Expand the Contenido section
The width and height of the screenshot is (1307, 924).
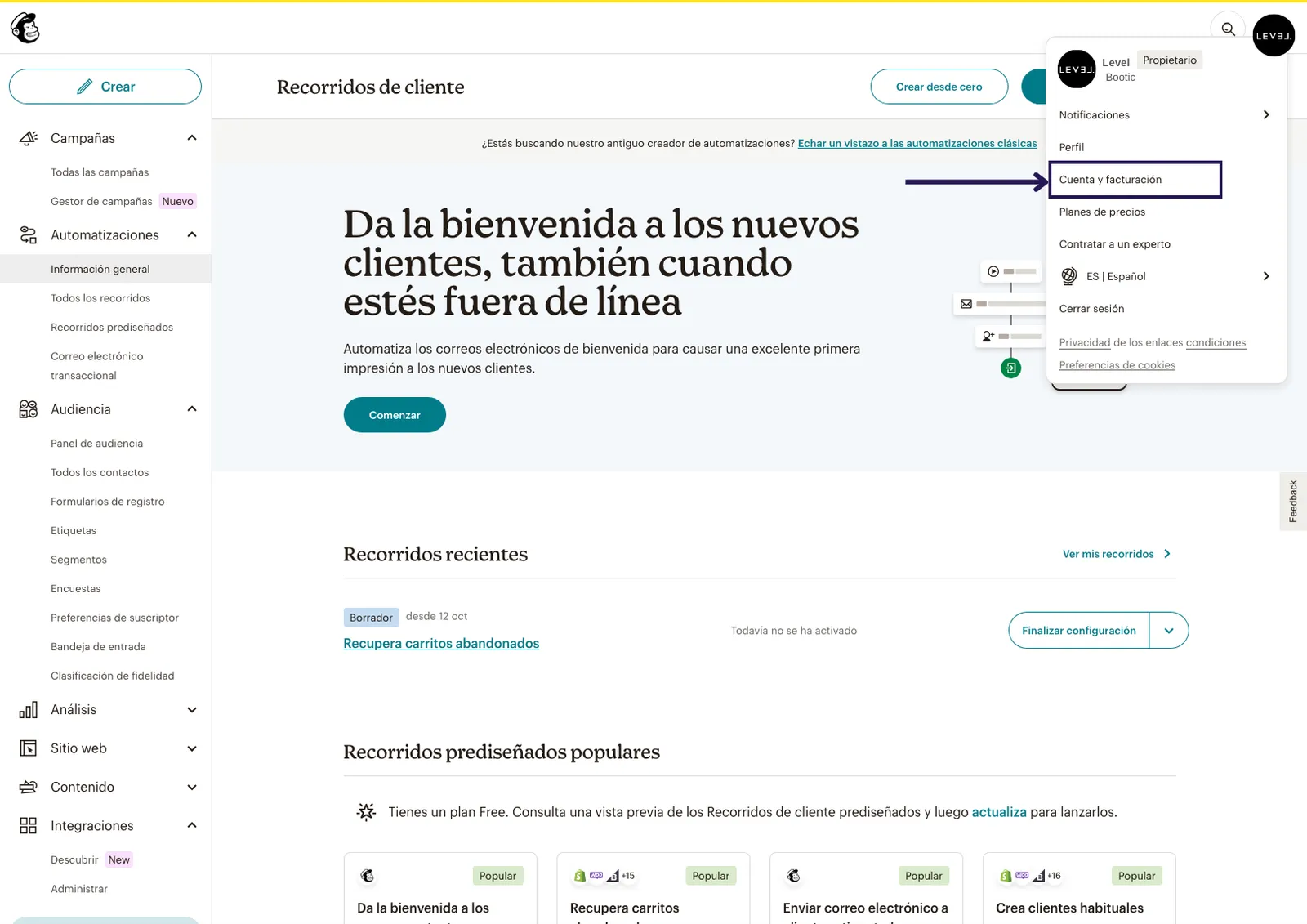[192, 788]
